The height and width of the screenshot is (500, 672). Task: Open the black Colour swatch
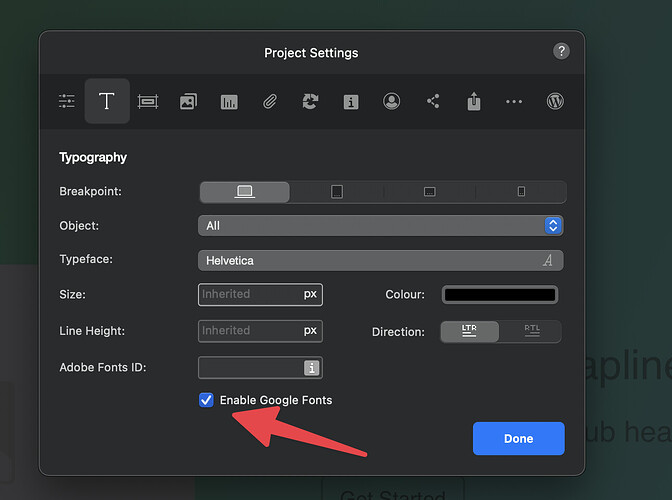[x=500, y=295]
